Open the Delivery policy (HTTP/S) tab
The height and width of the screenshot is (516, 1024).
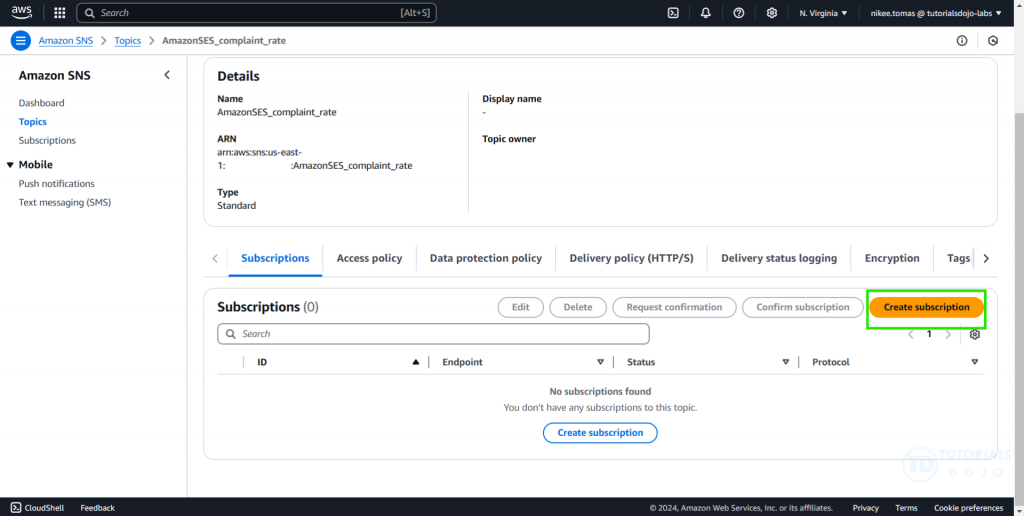pos(632,258)
